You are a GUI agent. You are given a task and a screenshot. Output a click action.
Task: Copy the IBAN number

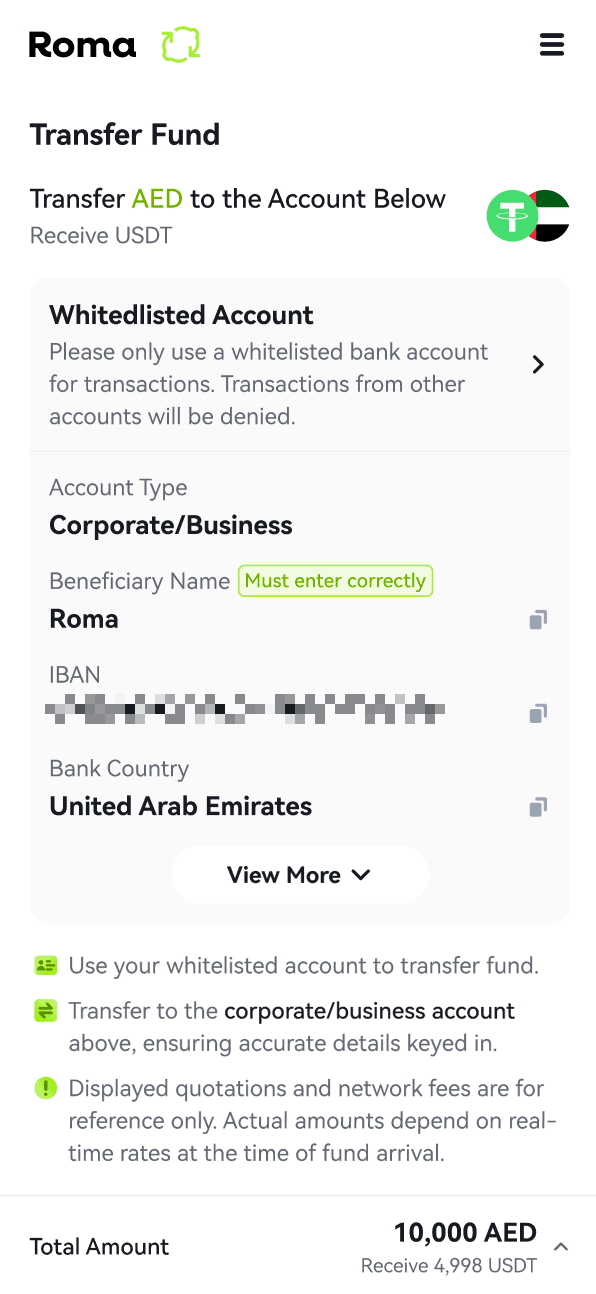click(x=538, y=713)
